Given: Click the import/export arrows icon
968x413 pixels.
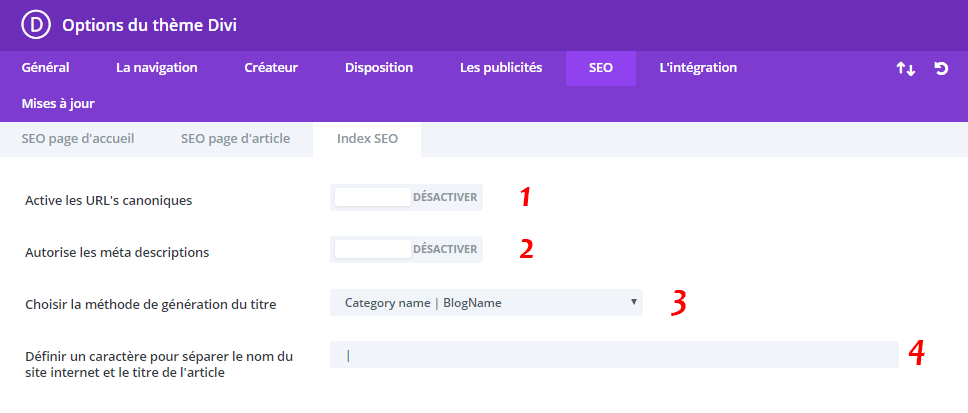Looking at the screenshot, I should pyautogui.click(x=906, y=69).
